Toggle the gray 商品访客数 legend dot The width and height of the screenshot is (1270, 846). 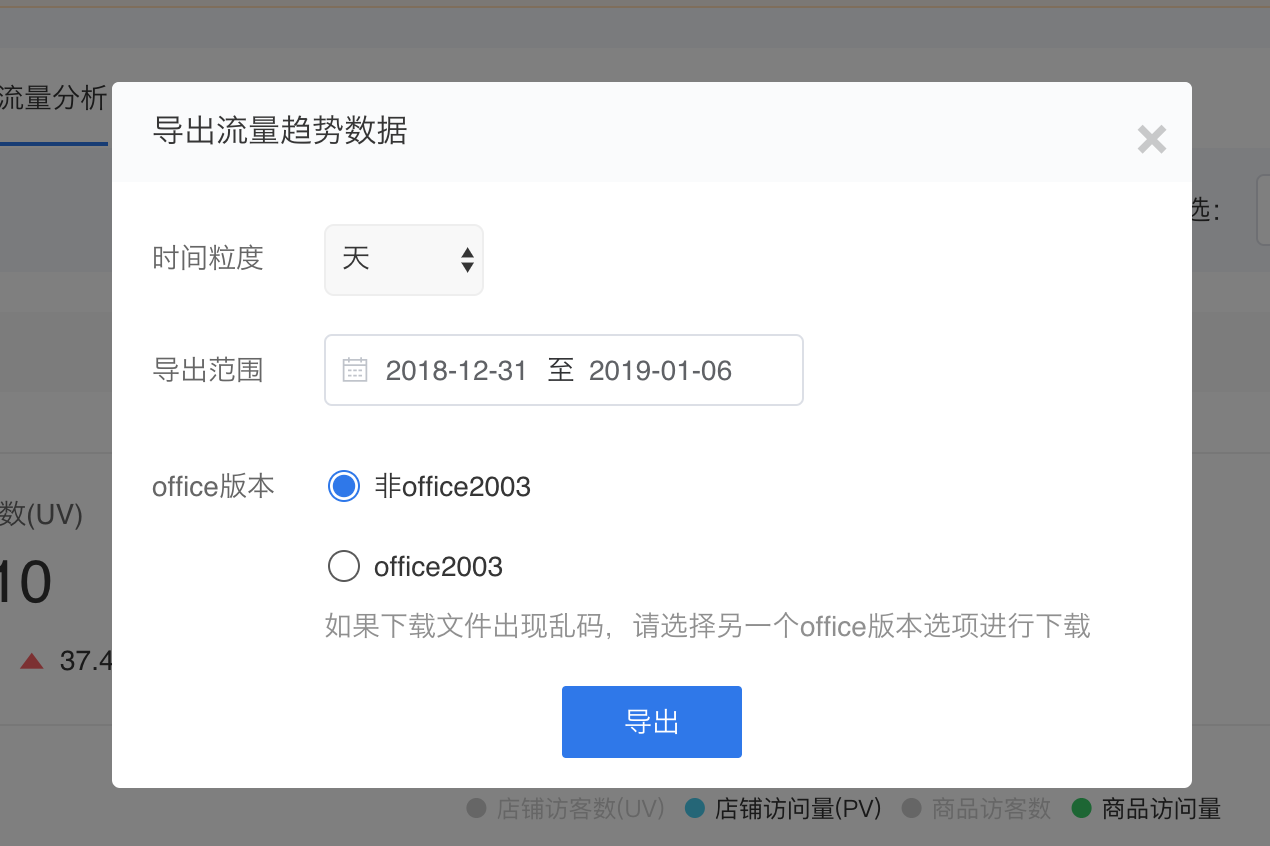(x=911, y=808)
